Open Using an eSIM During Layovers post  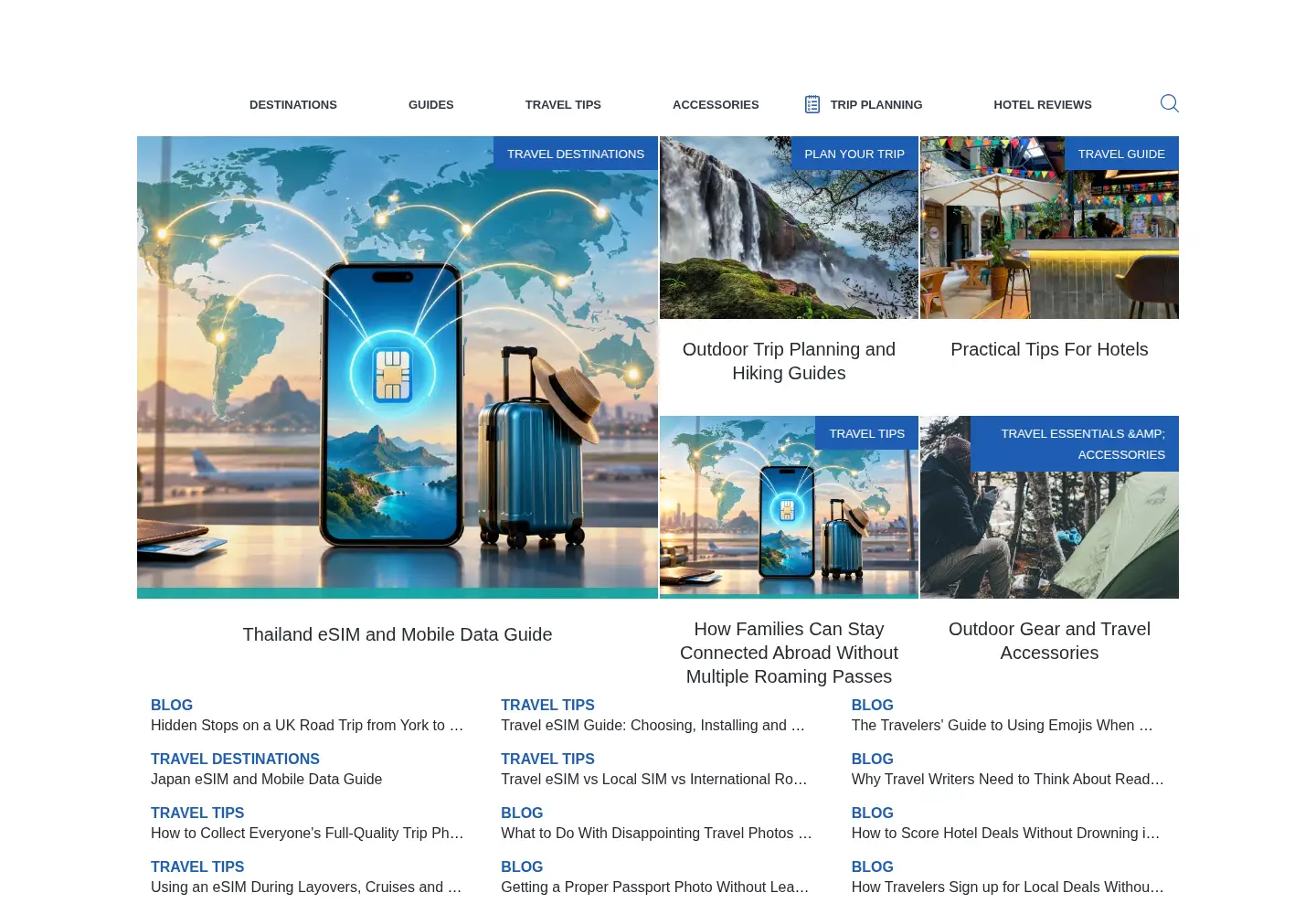(x=306, y=887)
